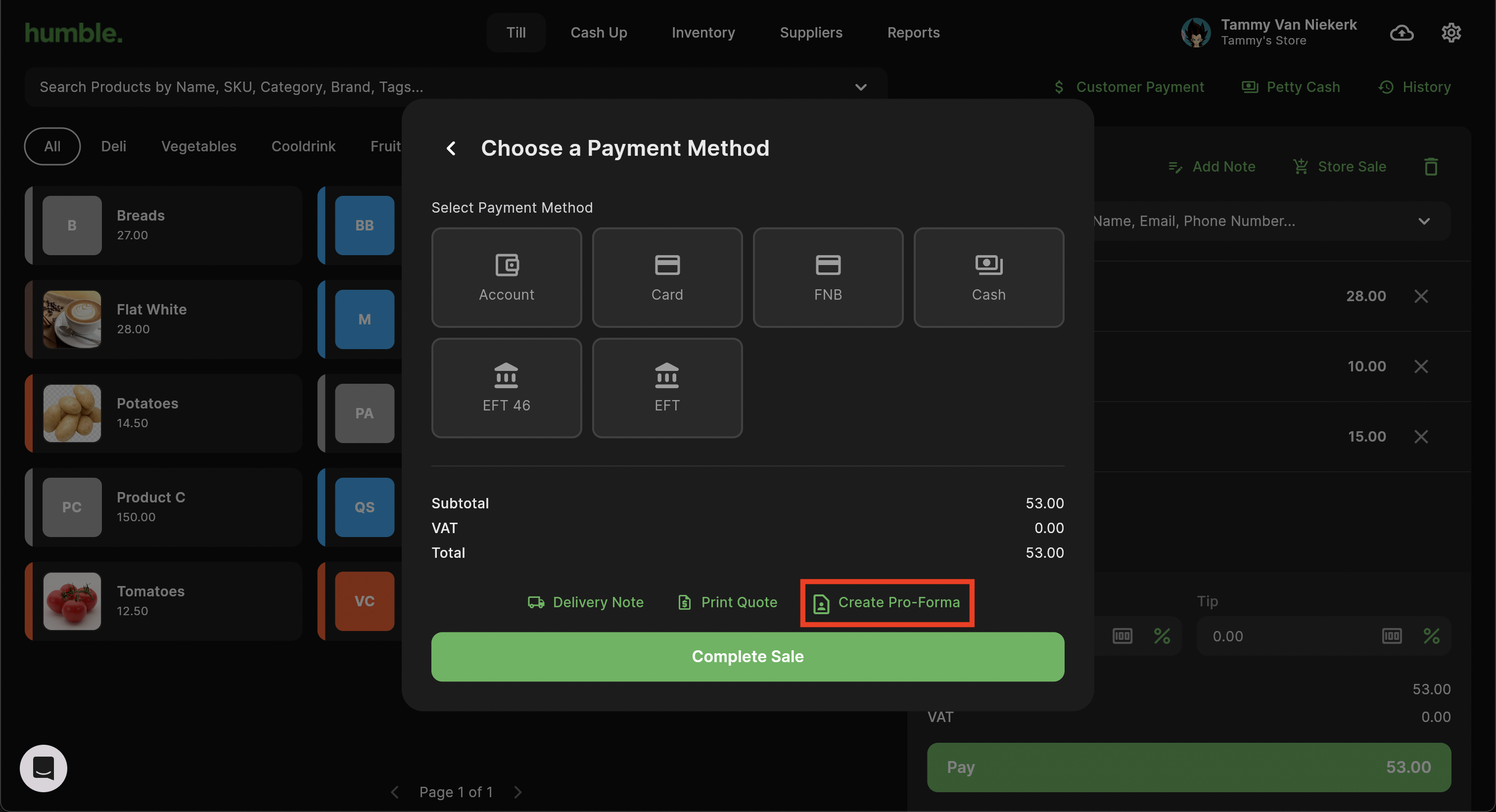Viewport: 1496px width, 812px height.
Task: Click the Pay 53.00 button
Action: click(x=1189, y=767)
